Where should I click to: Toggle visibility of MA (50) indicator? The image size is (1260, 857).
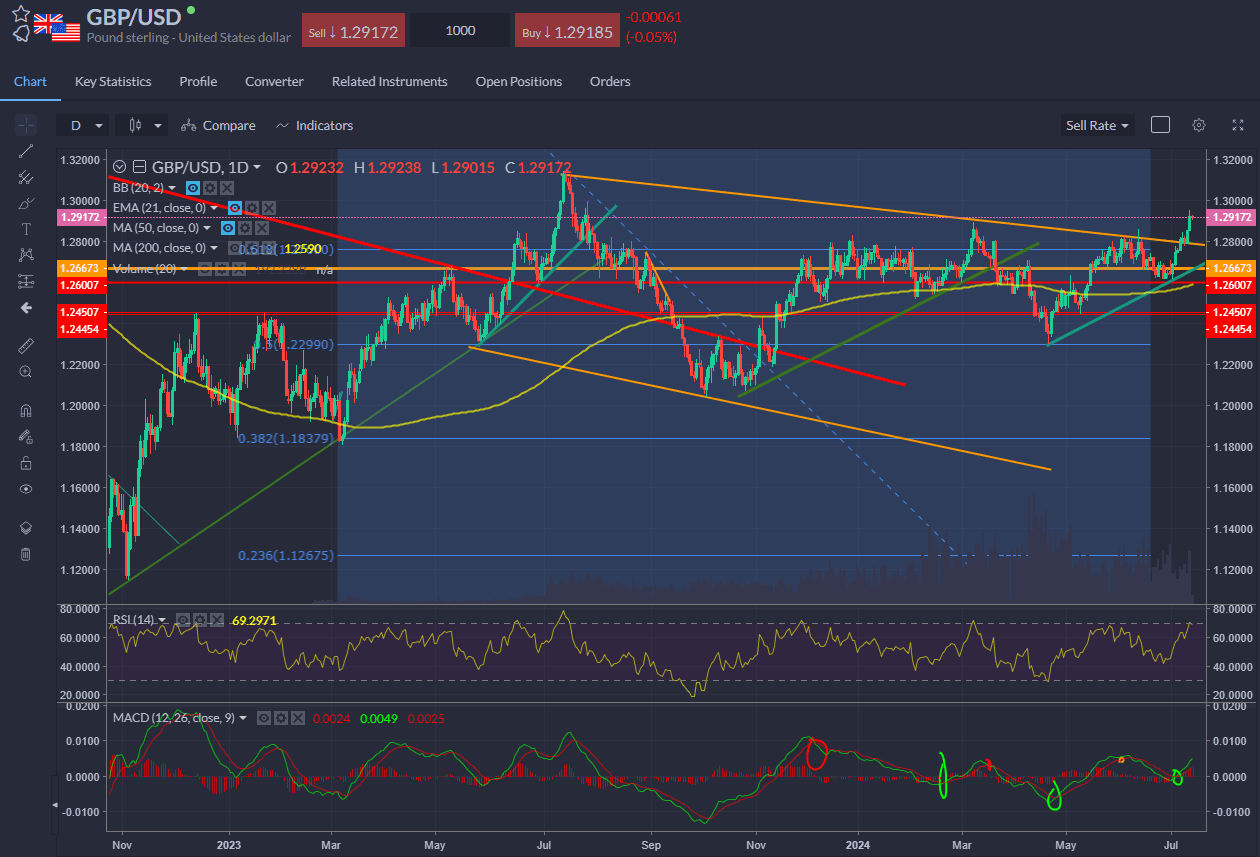click(x=229, y=228)
